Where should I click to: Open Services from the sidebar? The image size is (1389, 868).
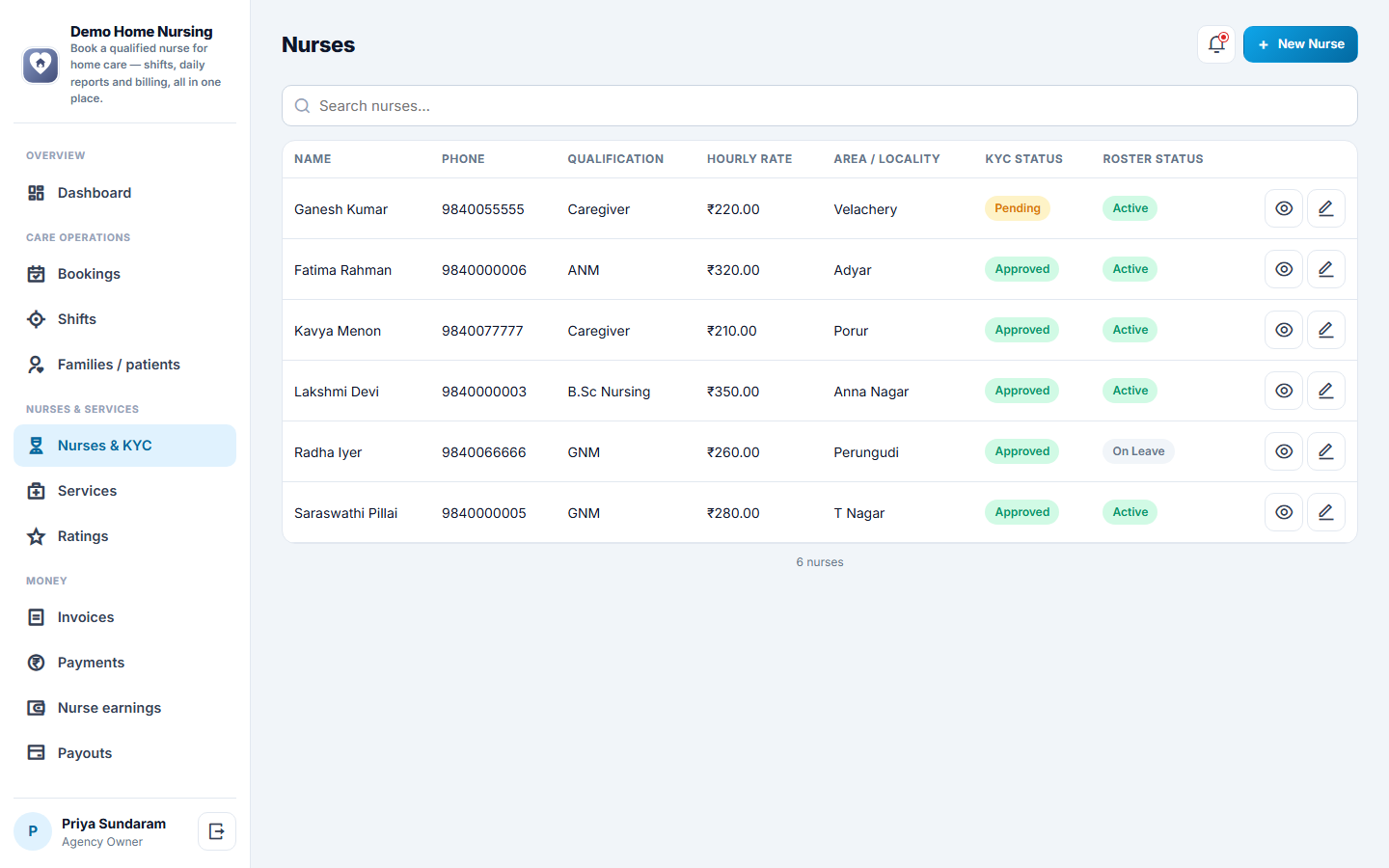(x=124, y=491)
